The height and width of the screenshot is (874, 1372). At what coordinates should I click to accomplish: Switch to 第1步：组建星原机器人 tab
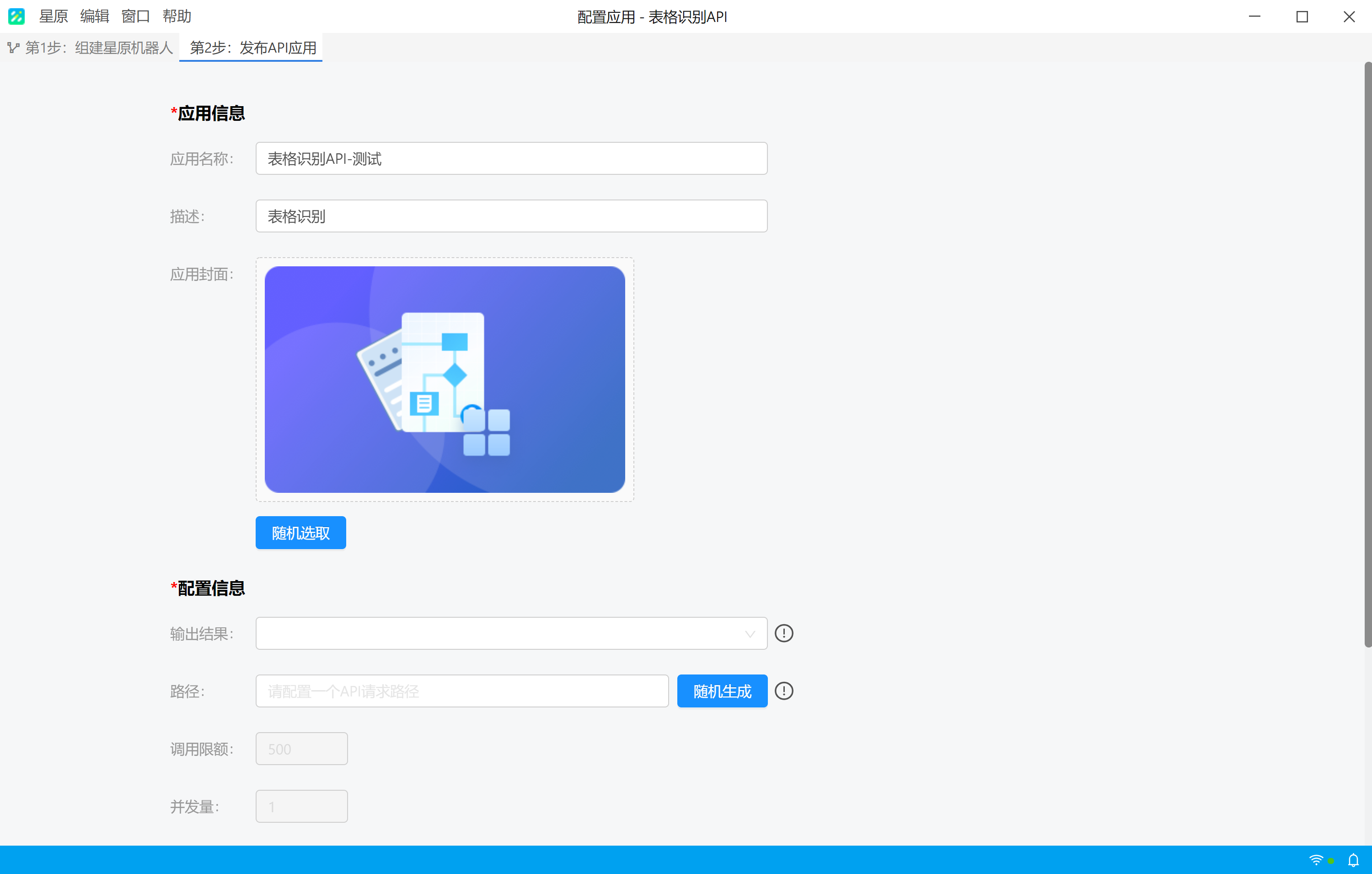point(99,48)
